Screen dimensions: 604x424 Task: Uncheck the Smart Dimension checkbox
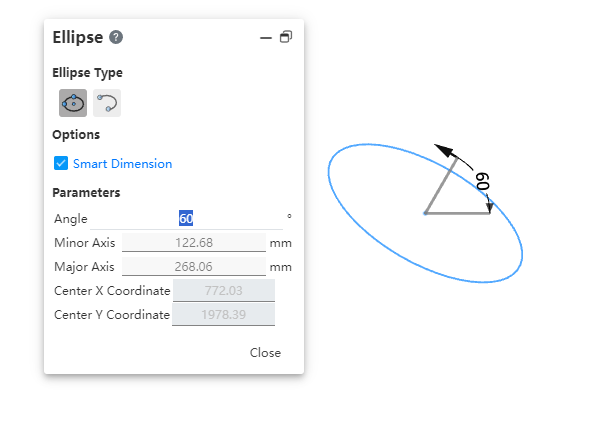point(61,163)
